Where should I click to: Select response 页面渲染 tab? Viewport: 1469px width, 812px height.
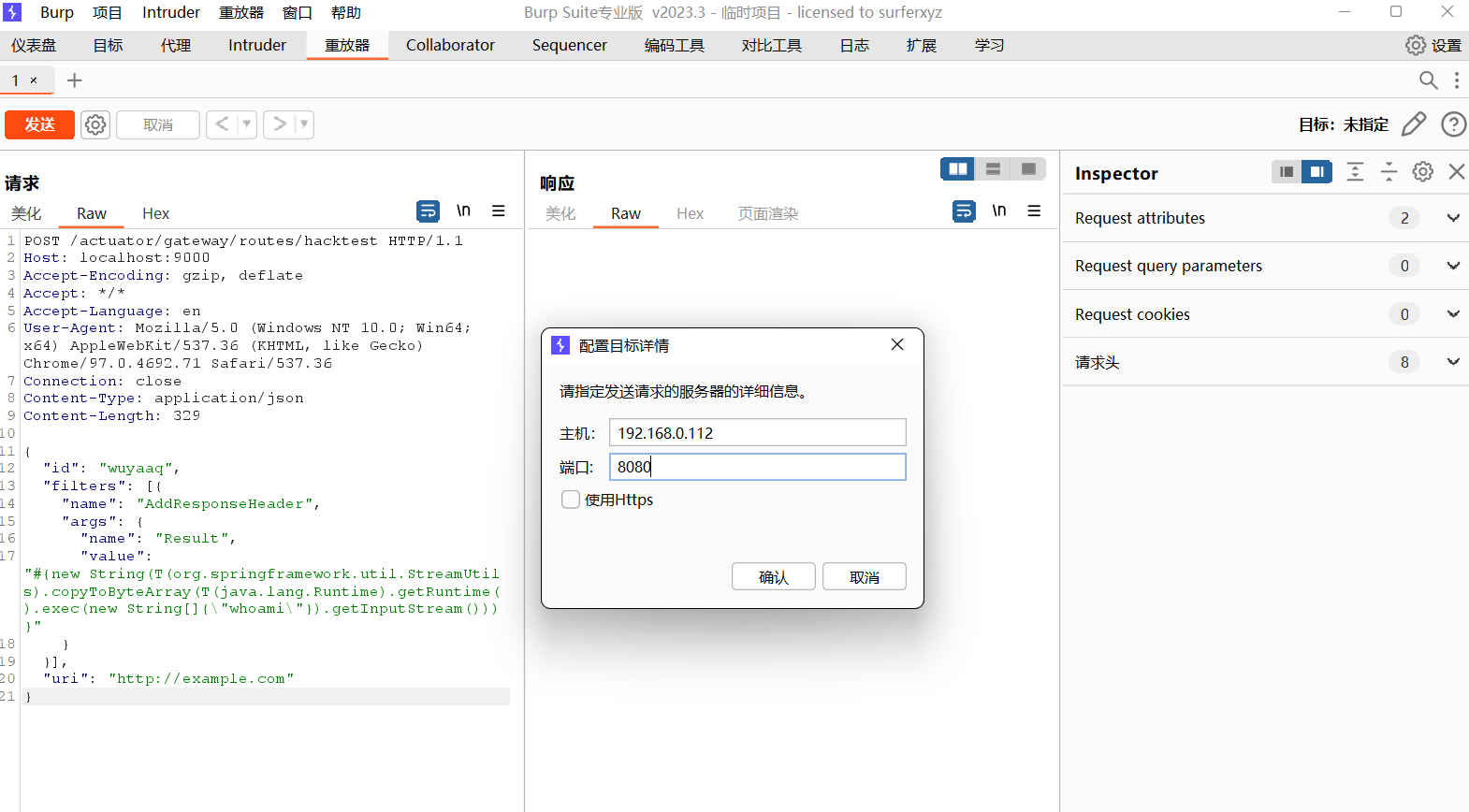point(768,213)
